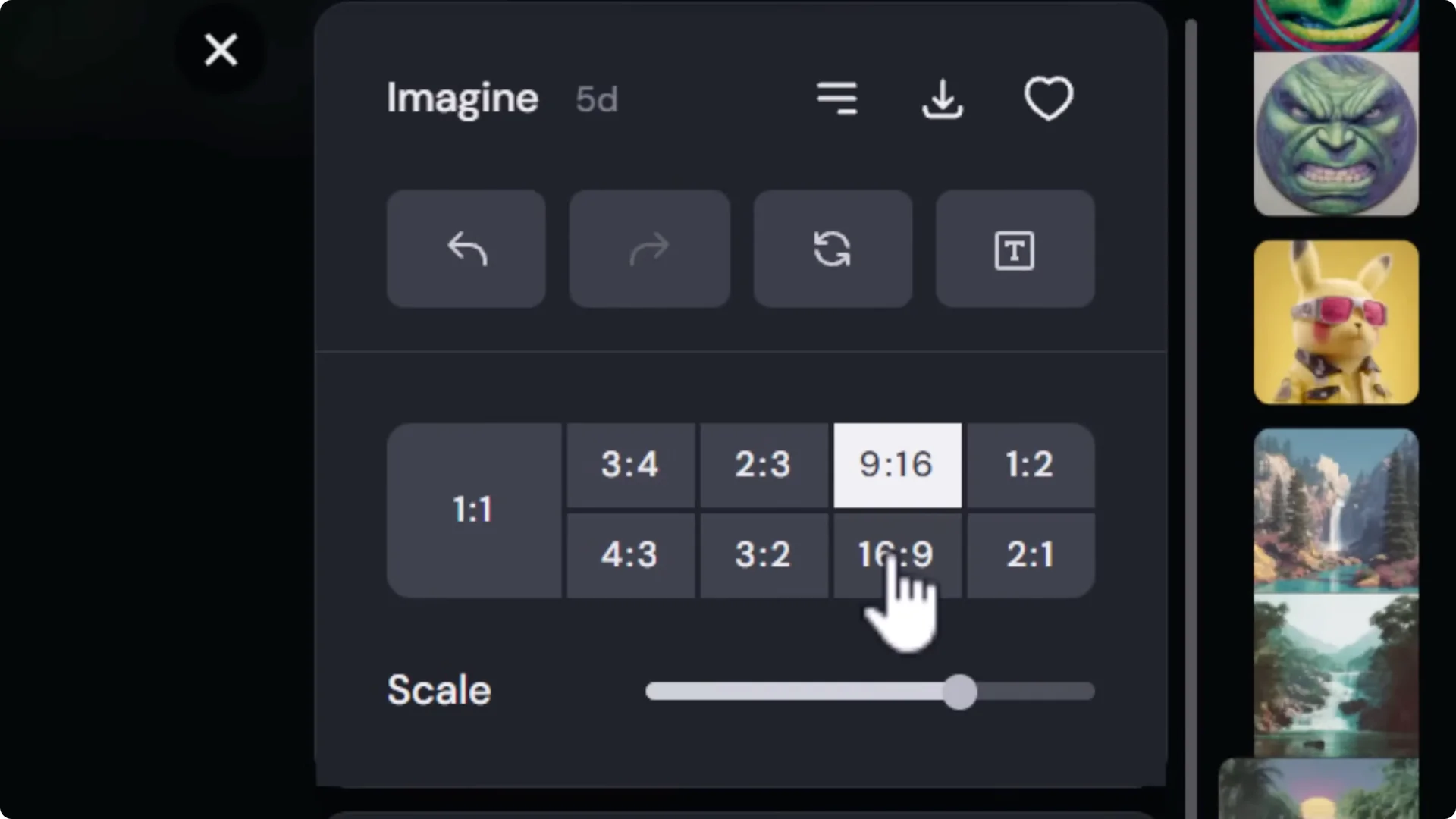The image size is (1456, 819).
Task: Select the 9:16 aspect ratio
Action: (897, 465)
